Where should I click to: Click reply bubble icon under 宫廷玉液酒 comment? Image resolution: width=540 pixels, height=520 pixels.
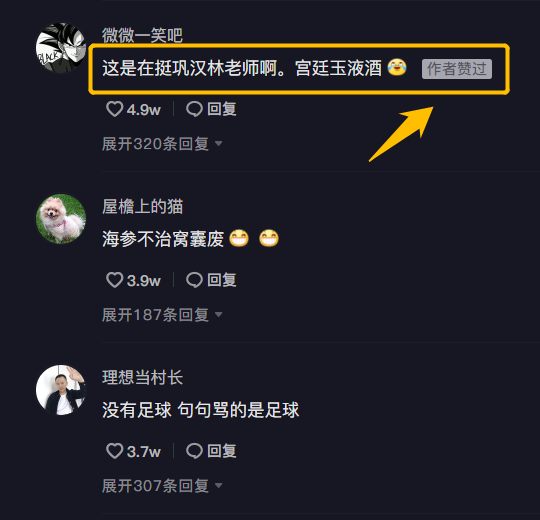tap(194, 109)
